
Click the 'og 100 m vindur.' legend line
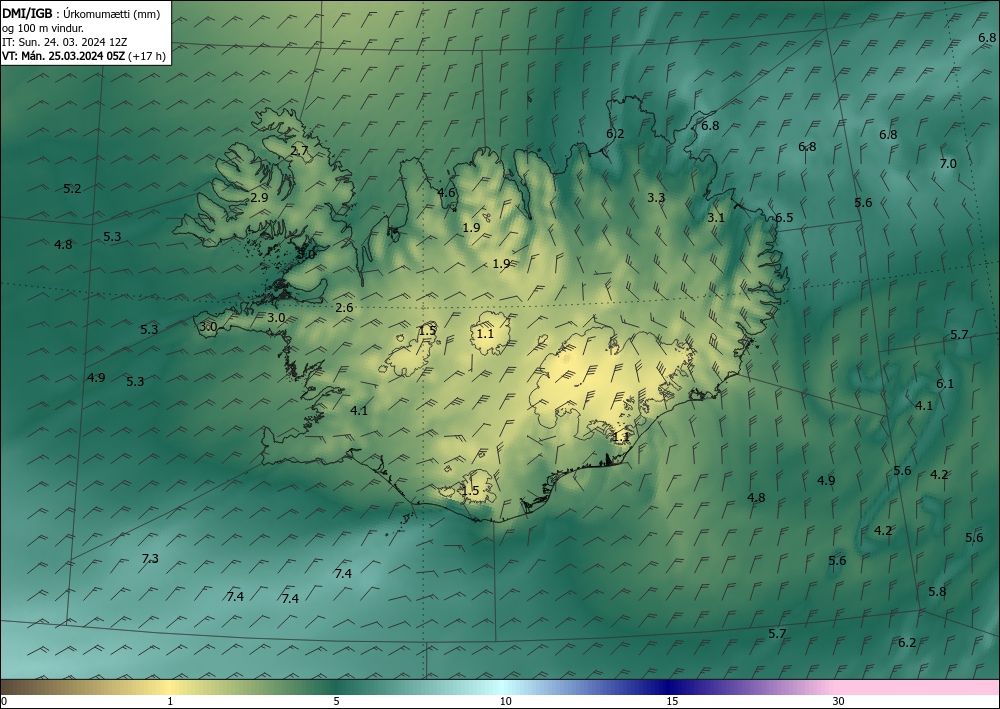tap(43, 27)
